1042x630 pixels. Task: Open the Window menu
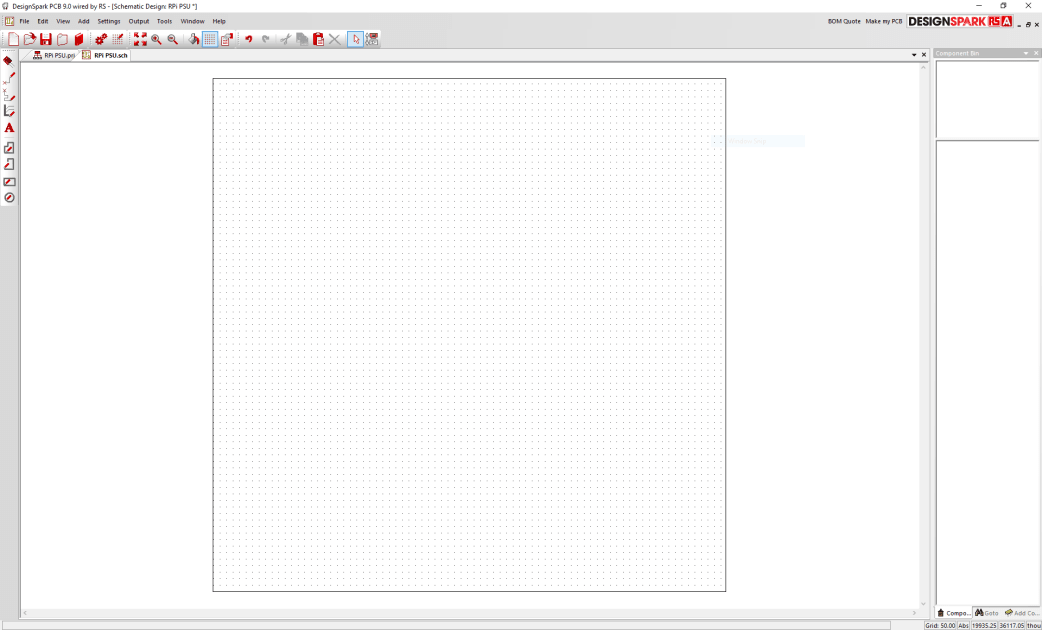pos(193,21)
